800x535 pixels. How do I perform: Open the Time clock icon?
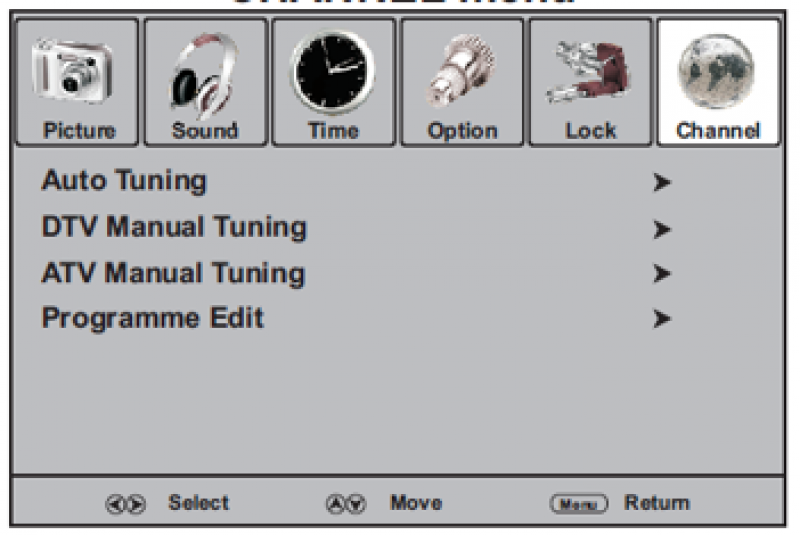coord(332,72)
